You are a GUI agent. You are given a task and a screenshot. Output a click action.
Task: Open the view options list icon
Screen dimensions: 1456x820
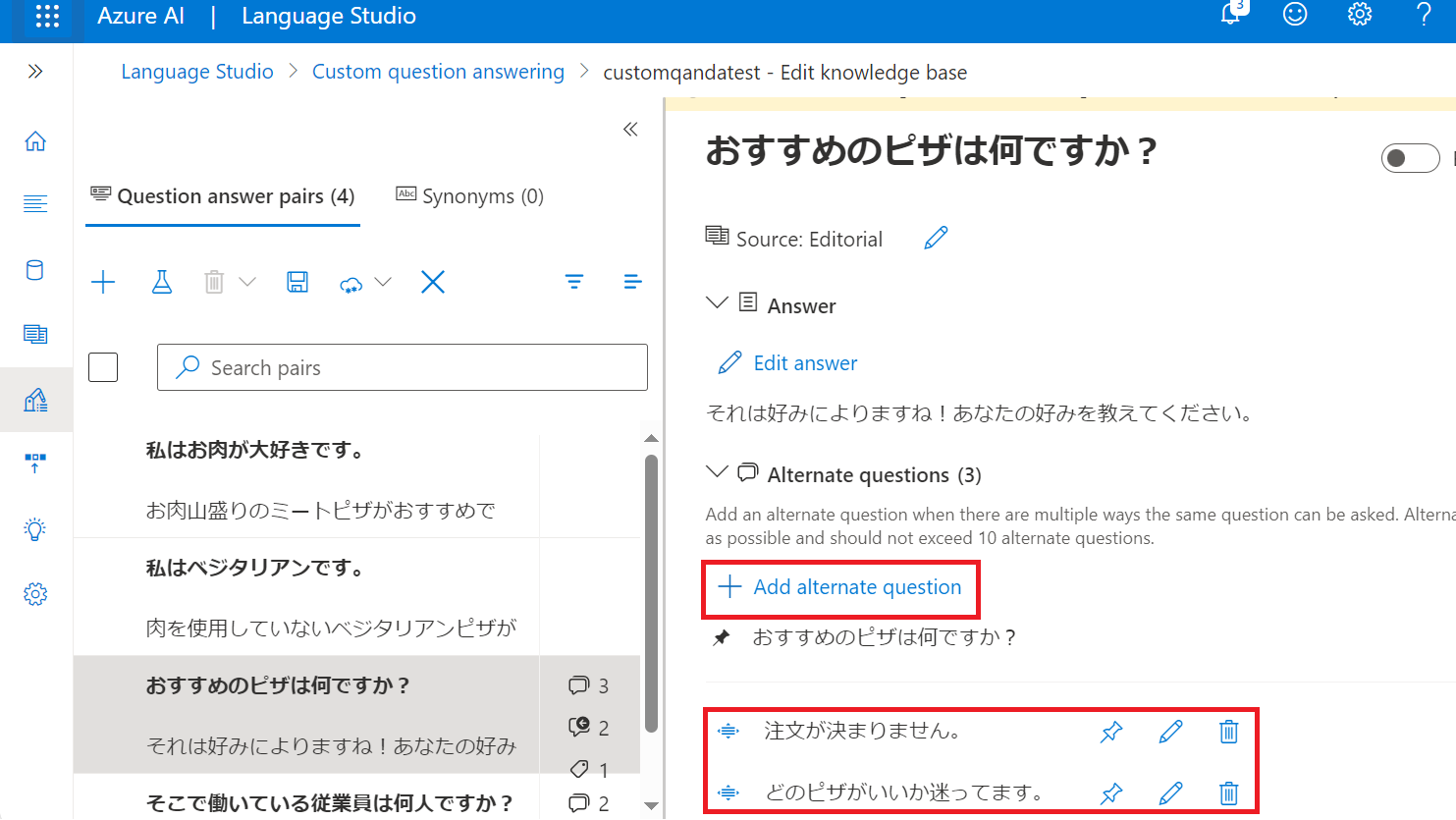coord(633,282)
